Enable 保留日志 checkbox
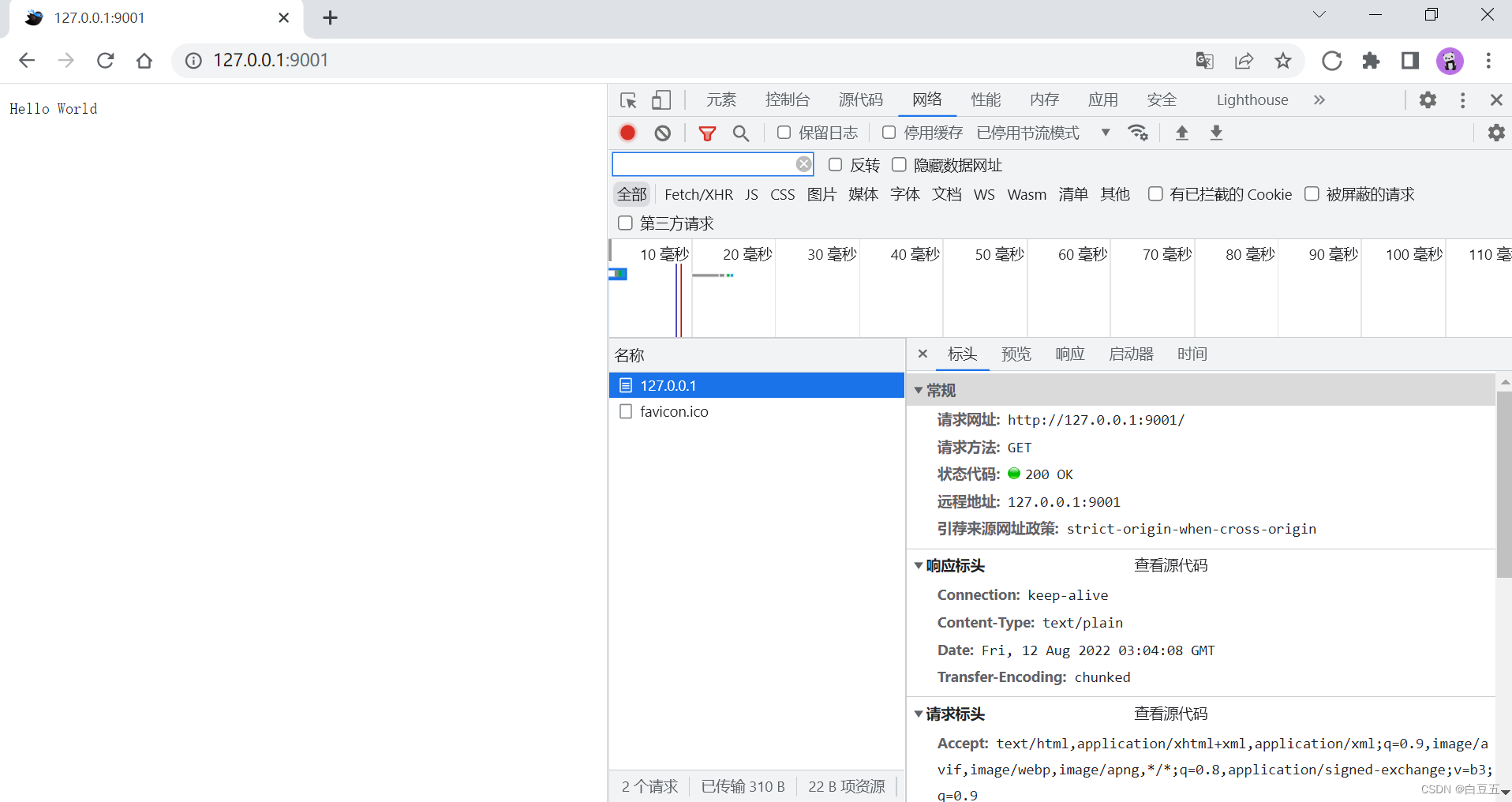The height and width of the screenshot is (802, 1512). pyautogui.click(x=784, y=133)
